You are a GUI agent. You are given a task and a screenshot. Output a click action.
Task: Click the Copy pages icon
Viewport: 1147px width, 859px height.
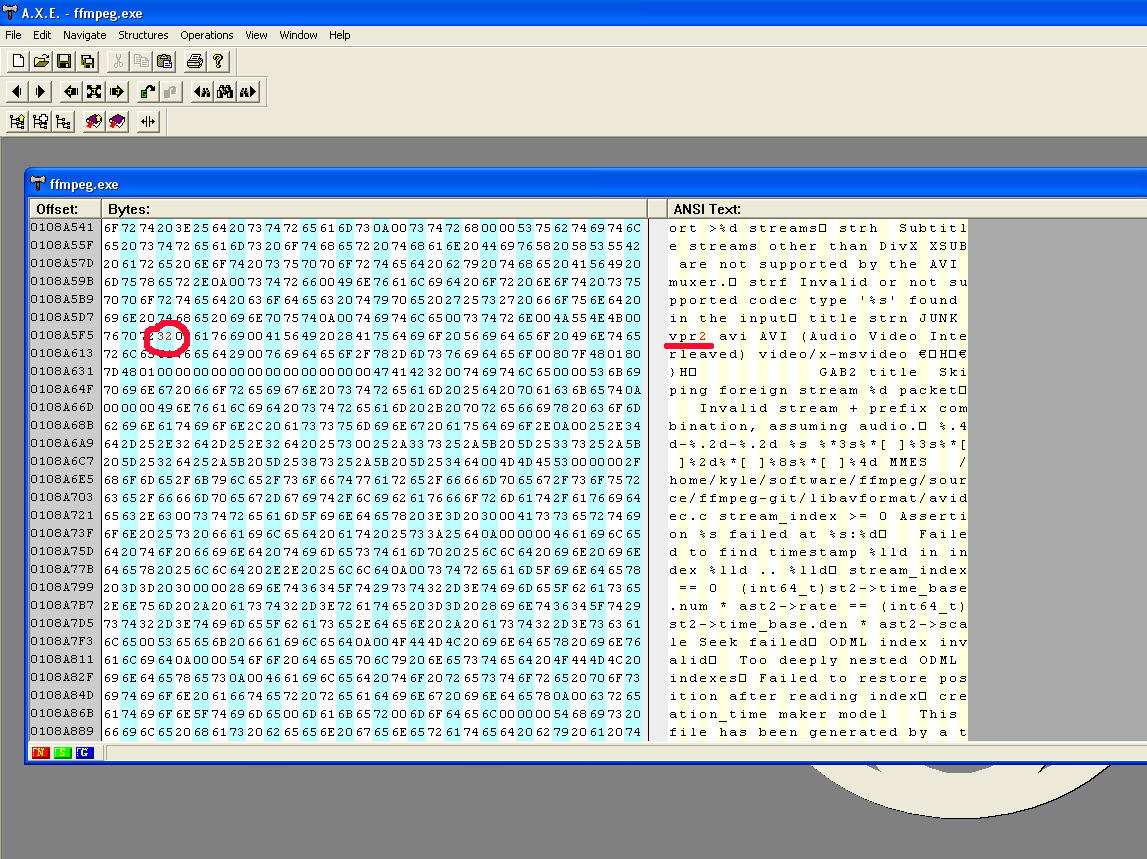tap(141, 61)
